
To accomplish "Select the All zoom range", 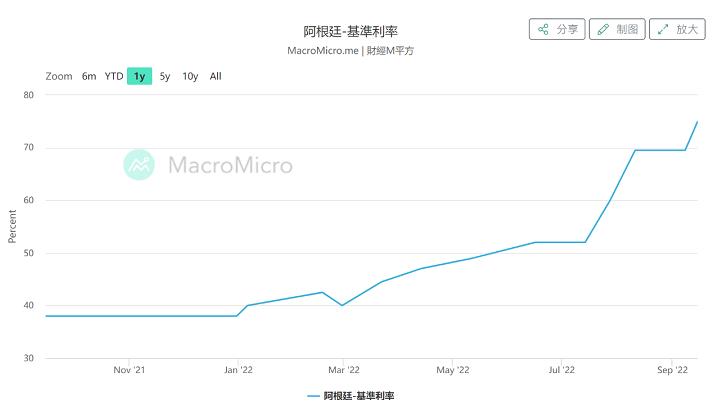I will pyautogui.click(x=216, y=76).
